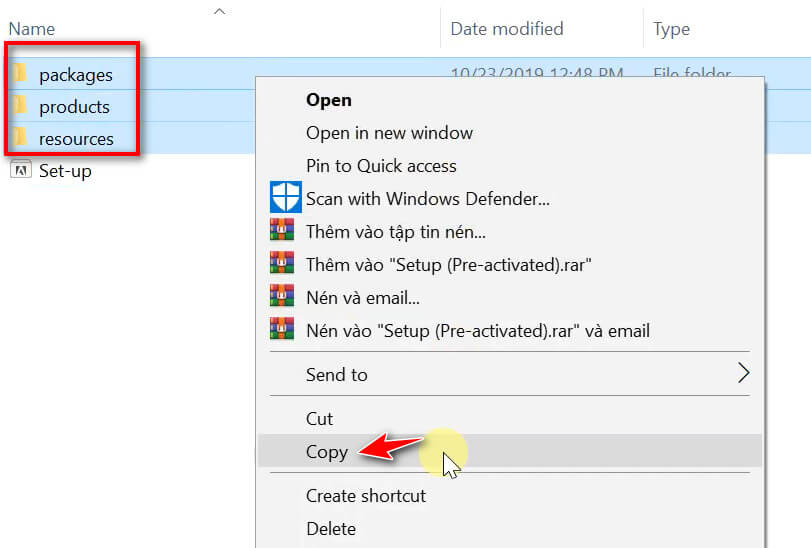Select Create shortcut menu entry

tap(365, 496)
